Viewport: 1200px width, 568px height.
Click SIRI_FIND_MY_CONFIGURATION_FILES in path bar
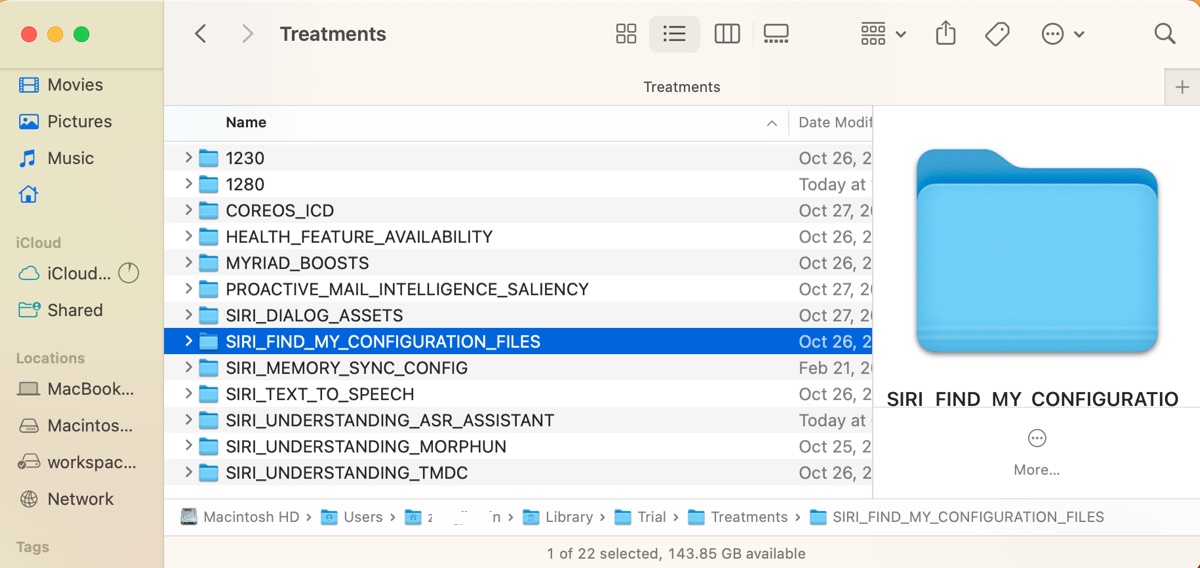click(956, 517)
